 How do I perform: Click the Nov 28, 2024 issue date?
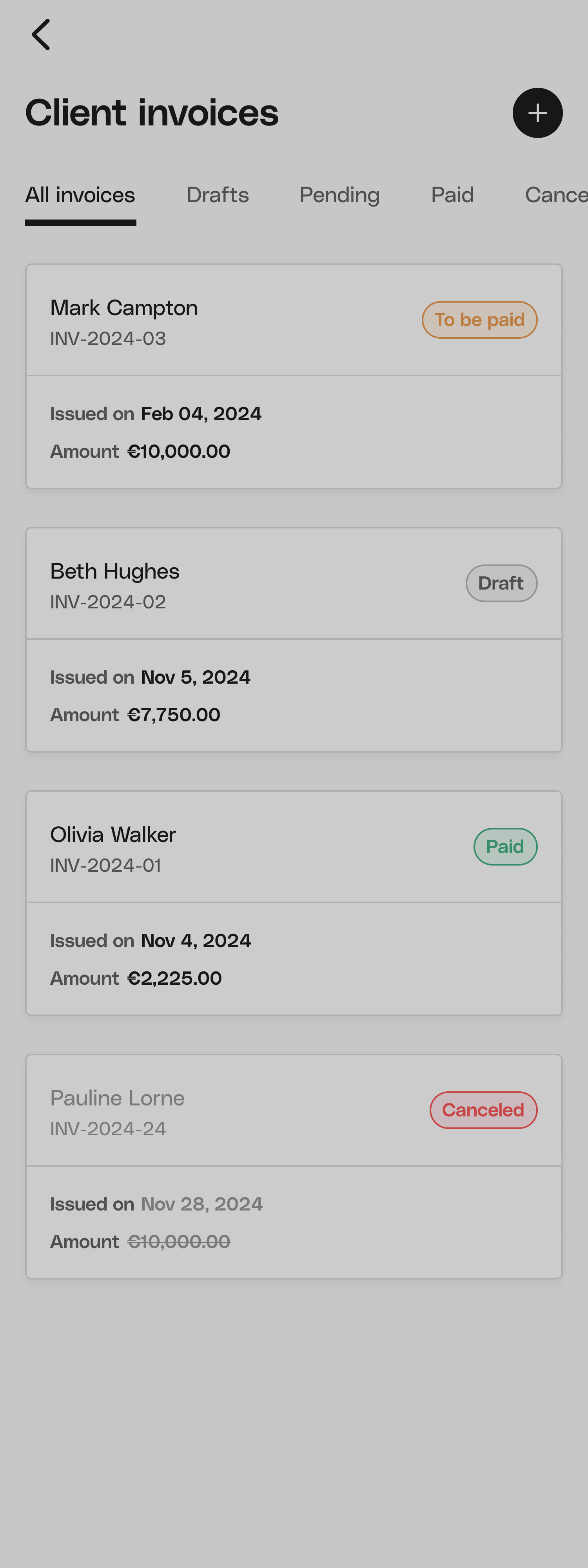click(x=201, y=1205)
